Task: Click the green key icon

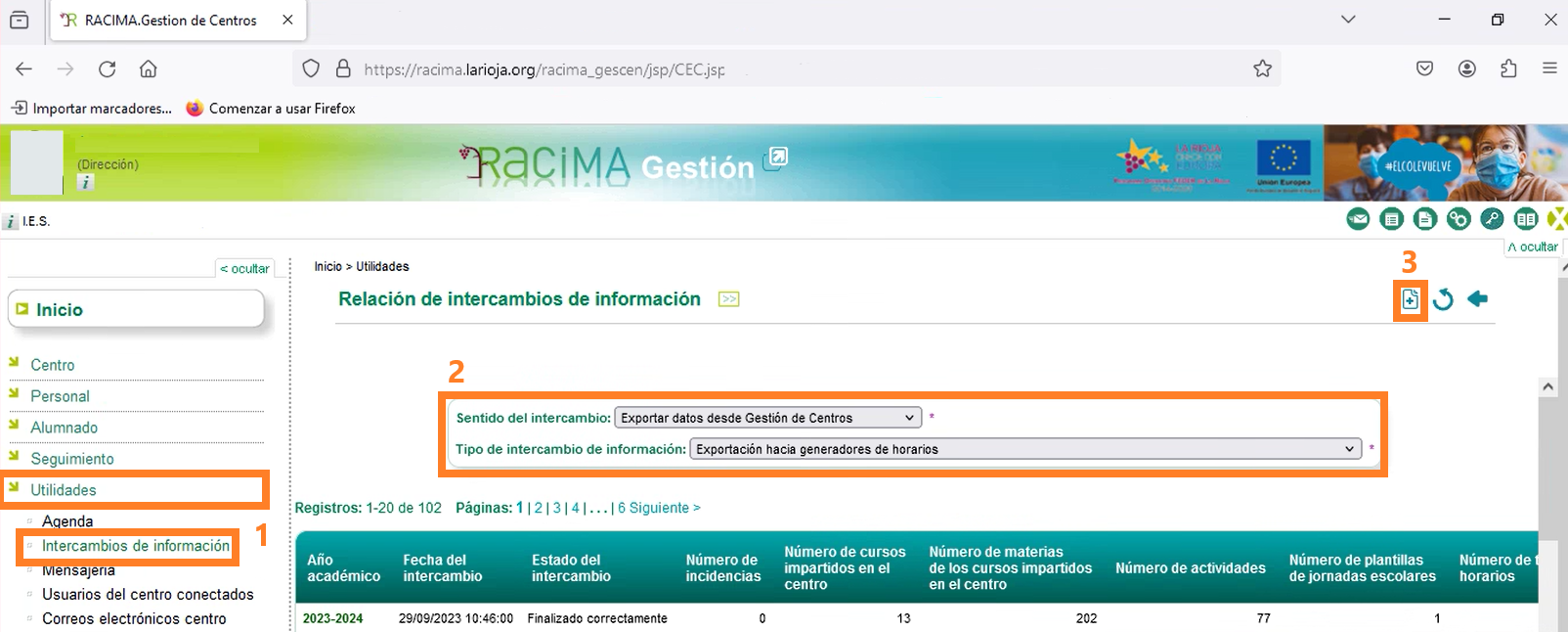Action: pyautogui.click(x=1492, y=219)
